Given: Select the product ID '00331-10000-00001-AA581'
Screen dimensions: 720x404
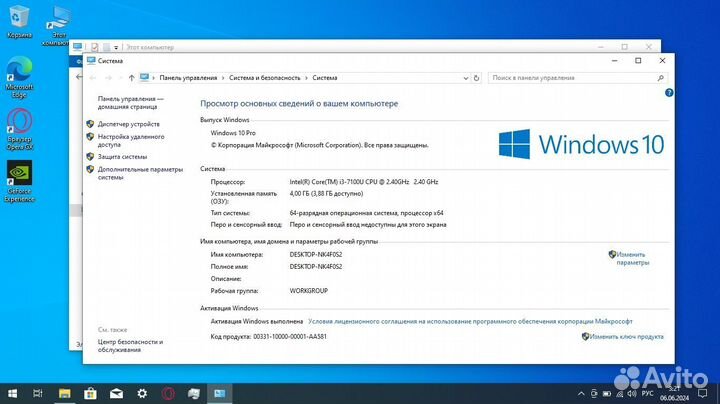Looking at the screenshot, I should coord(290,337).
